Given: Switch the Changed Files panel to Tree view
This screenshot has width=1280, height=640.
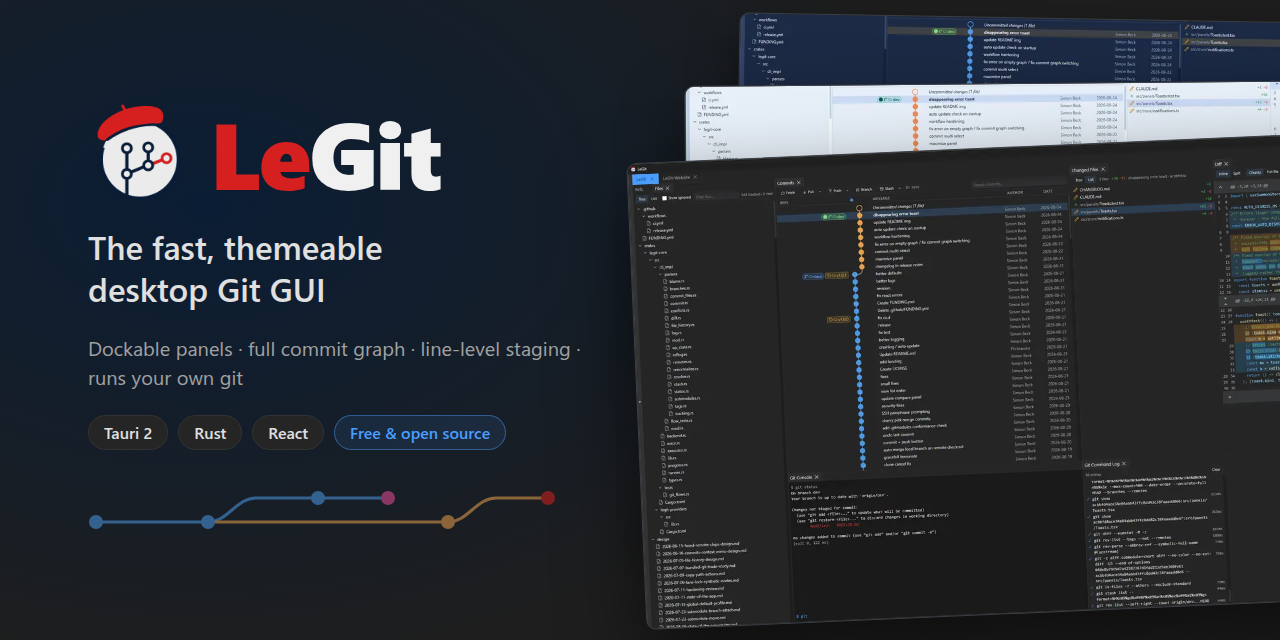Looking at the screenshot, I should coord(1079,180).
